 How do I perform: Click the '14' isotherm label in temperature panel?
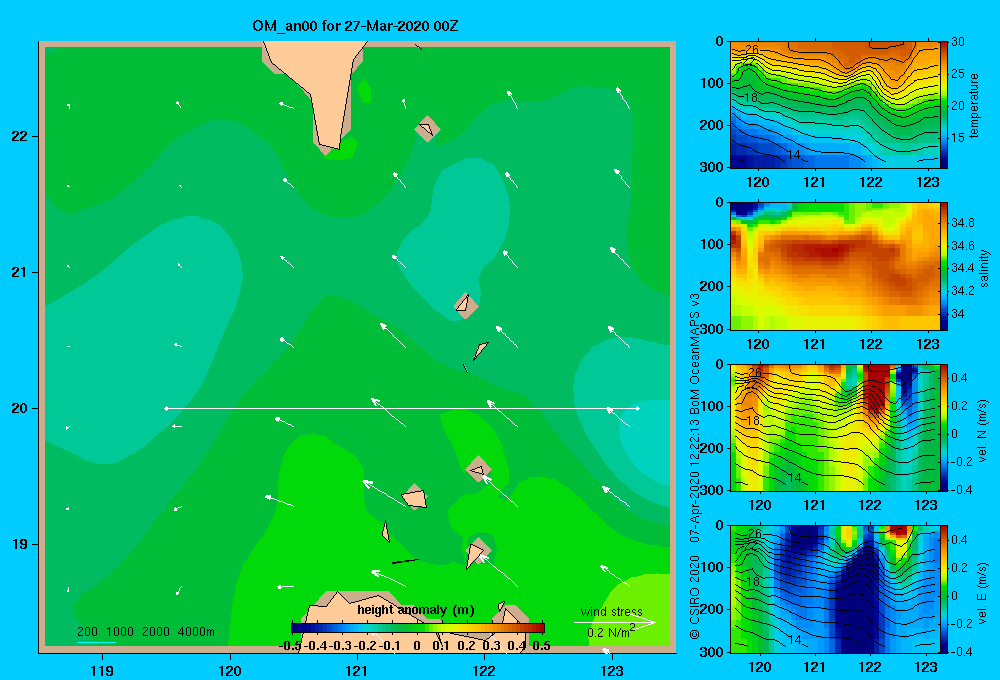click(793, 155)
